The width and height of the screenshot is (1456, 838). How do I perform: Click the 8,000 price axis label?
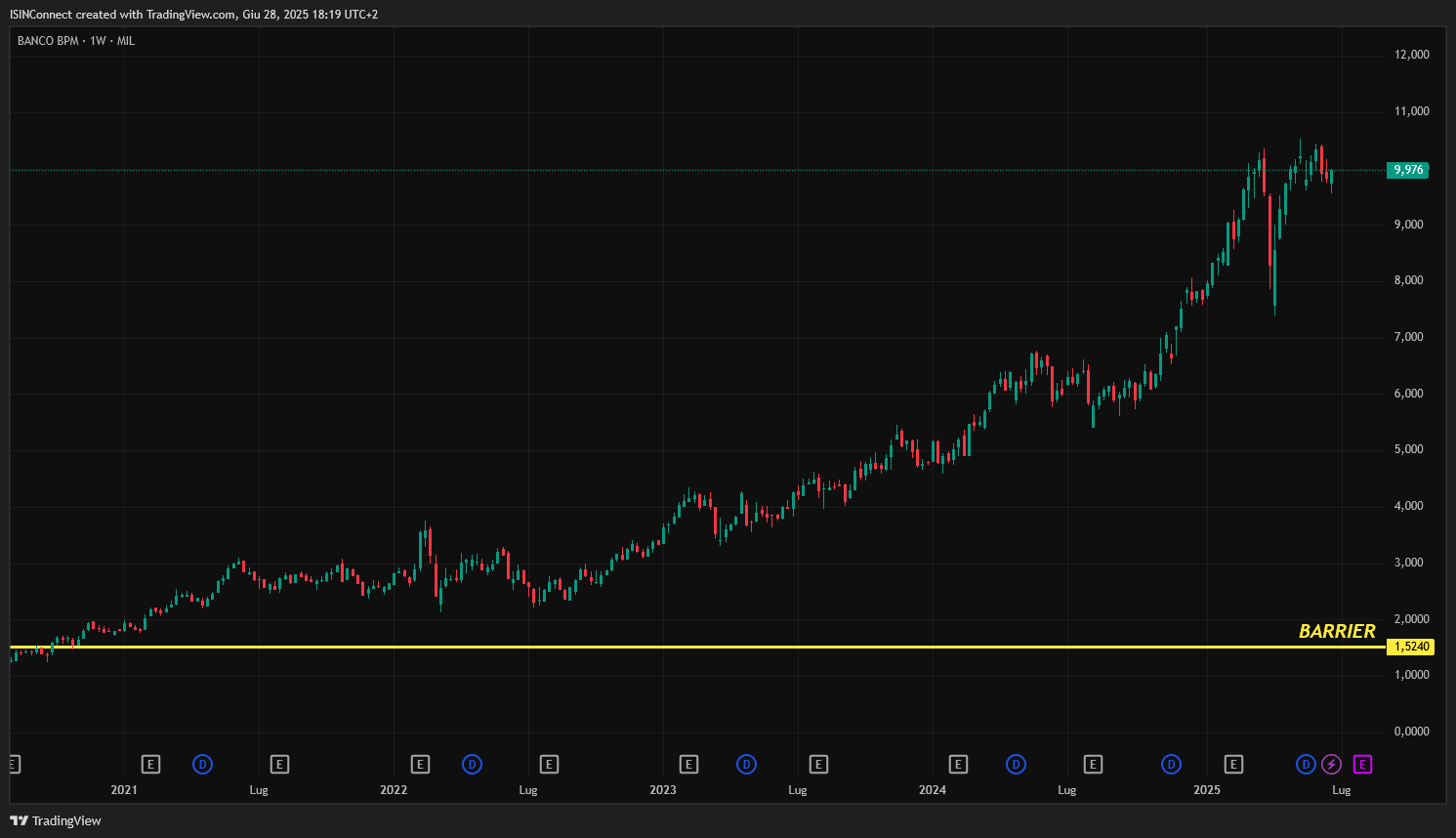click(1408, 280)
